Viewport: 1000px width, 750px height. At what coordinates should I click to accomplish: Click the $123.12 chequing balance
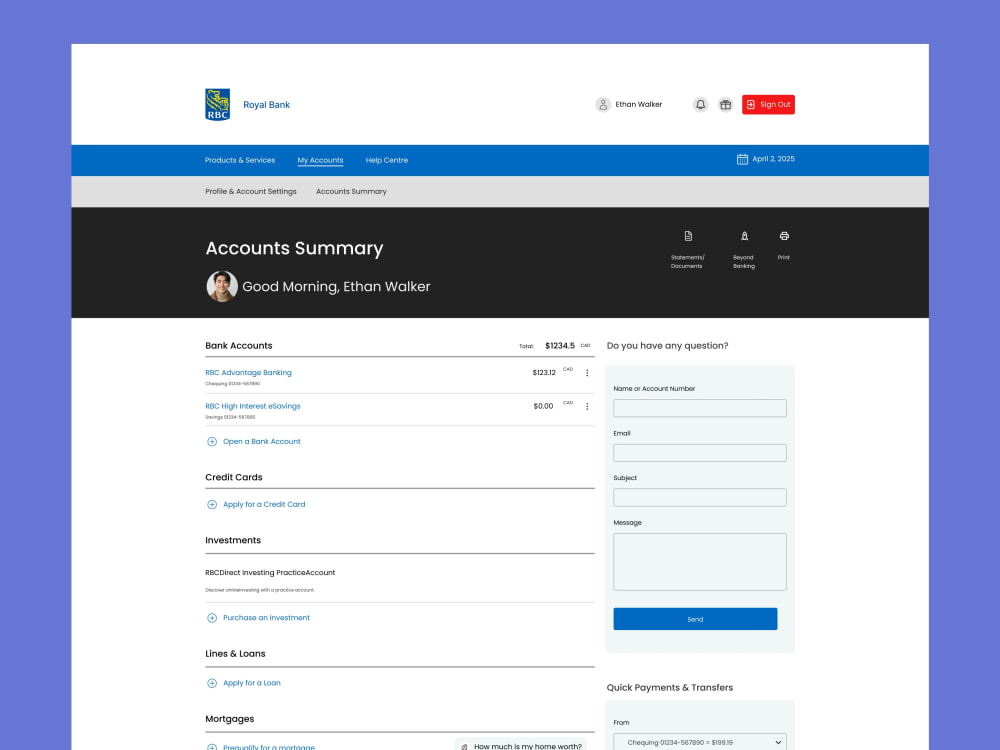pyautogui.click(x=544, y=372)
